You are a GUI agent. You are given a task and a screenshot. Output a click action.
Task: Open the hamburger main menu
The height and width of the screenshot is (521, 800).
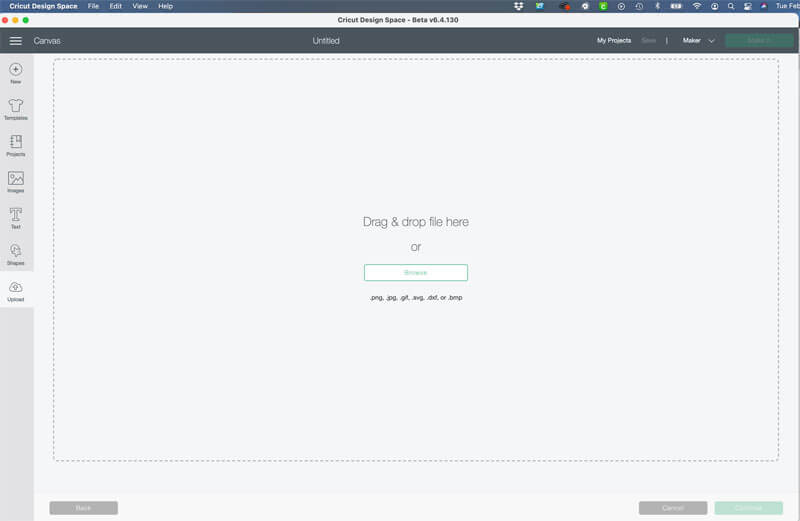click(x=15, y=41)
